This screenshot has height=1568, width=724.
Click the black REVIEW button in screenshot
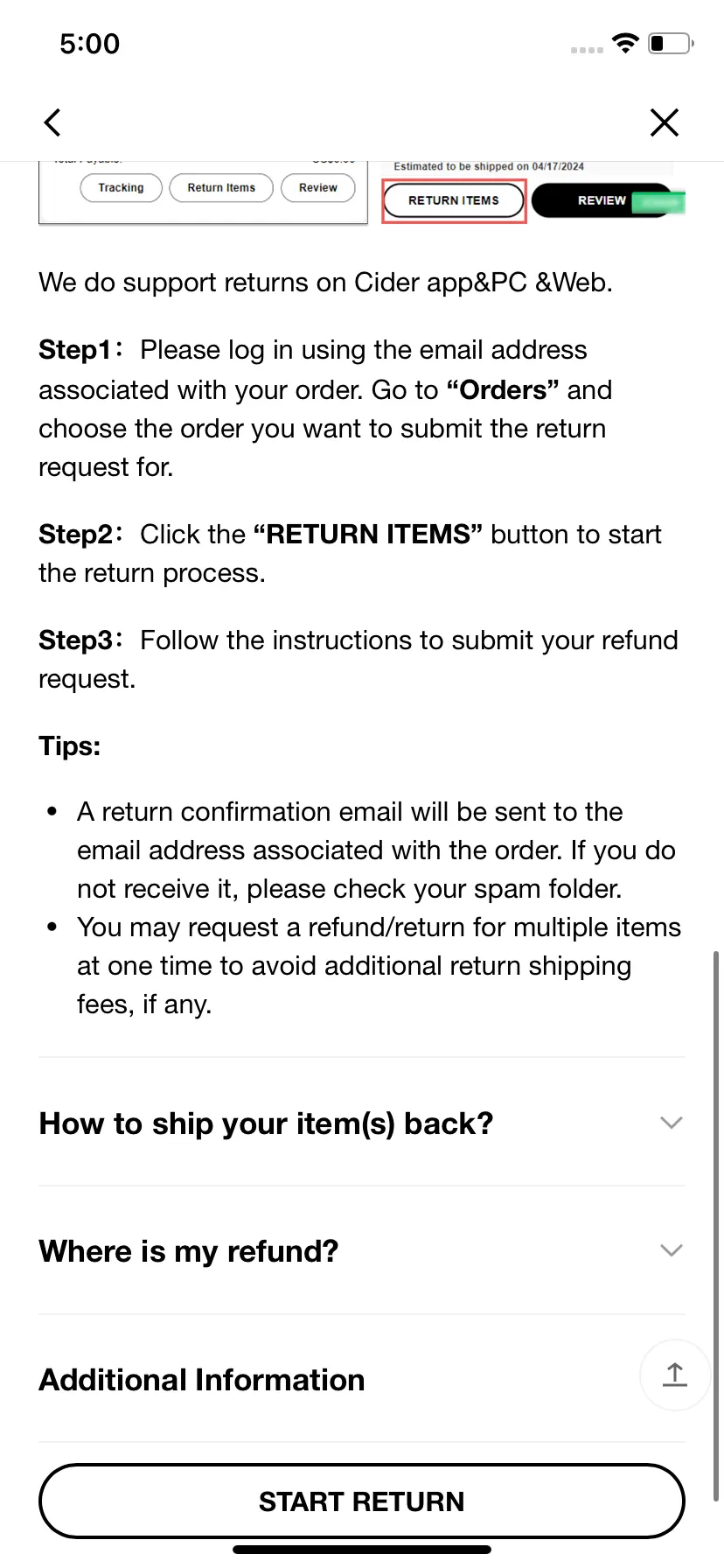pyautogui.click(x=602, y=200)
